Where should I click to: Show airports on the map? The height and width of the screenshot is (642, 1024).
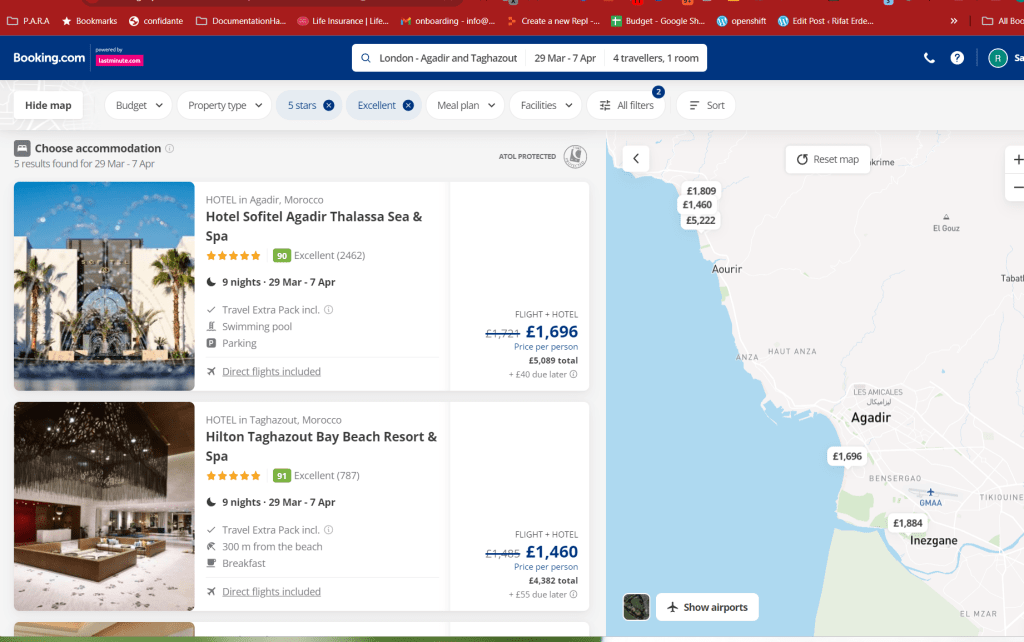coord(707,607)
